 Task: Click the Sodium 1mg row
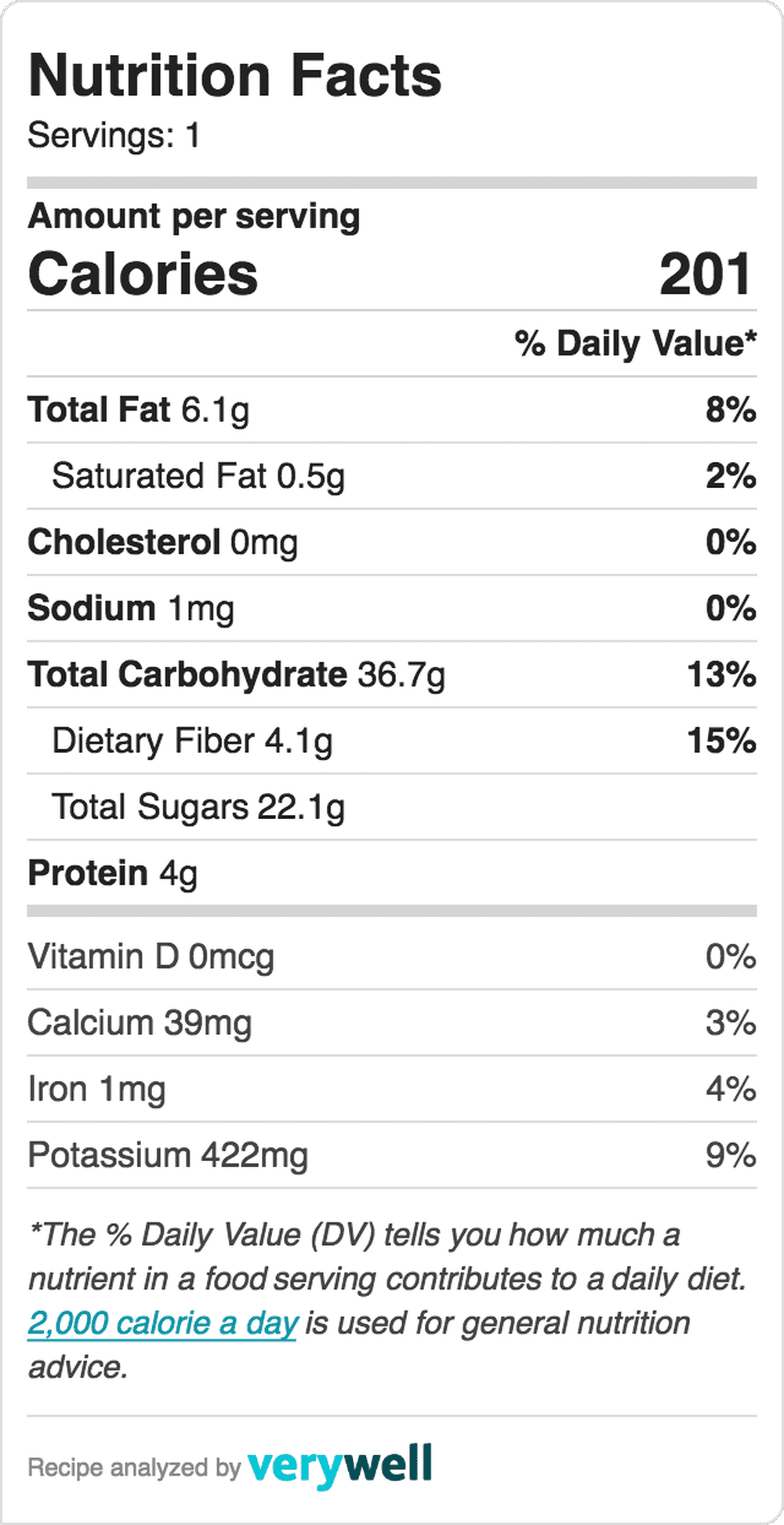[392, 609]
